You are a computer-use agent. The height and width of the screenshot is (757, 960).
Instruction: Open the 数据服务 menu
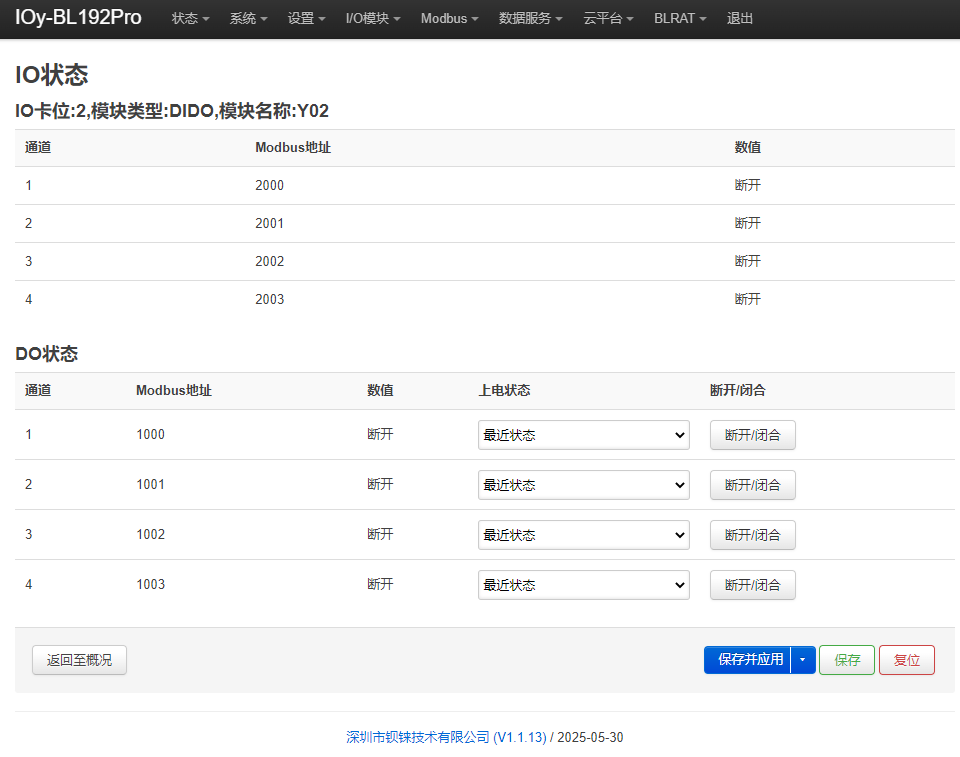(x=530, y=18)
